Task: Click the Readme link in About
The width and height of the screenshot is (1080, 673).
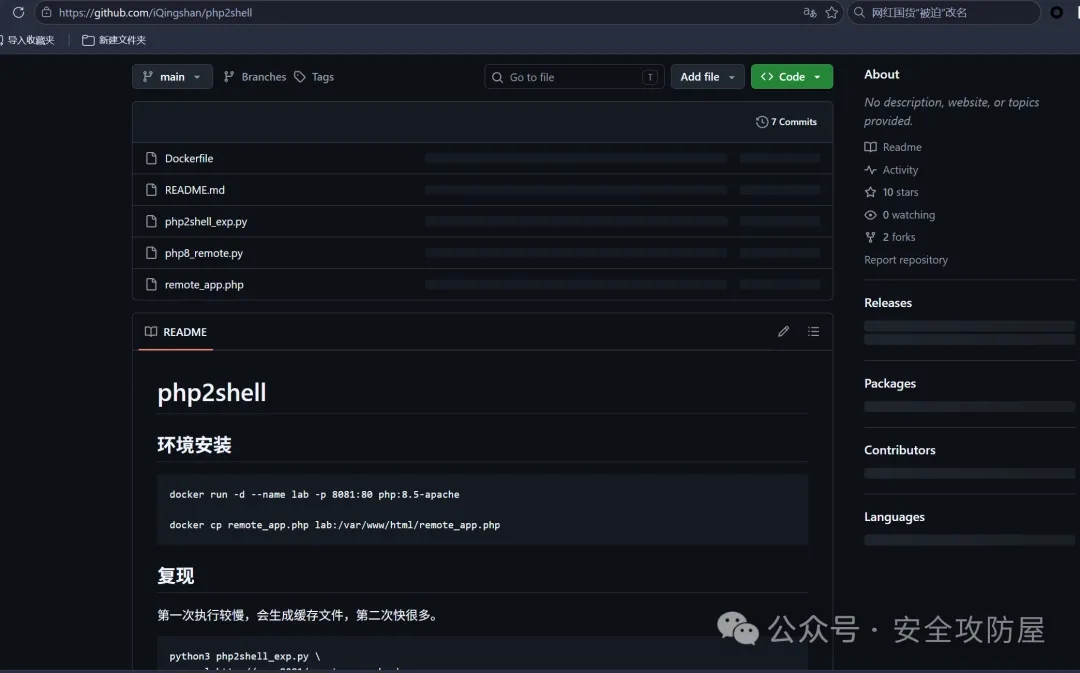Action: [893, 147]
